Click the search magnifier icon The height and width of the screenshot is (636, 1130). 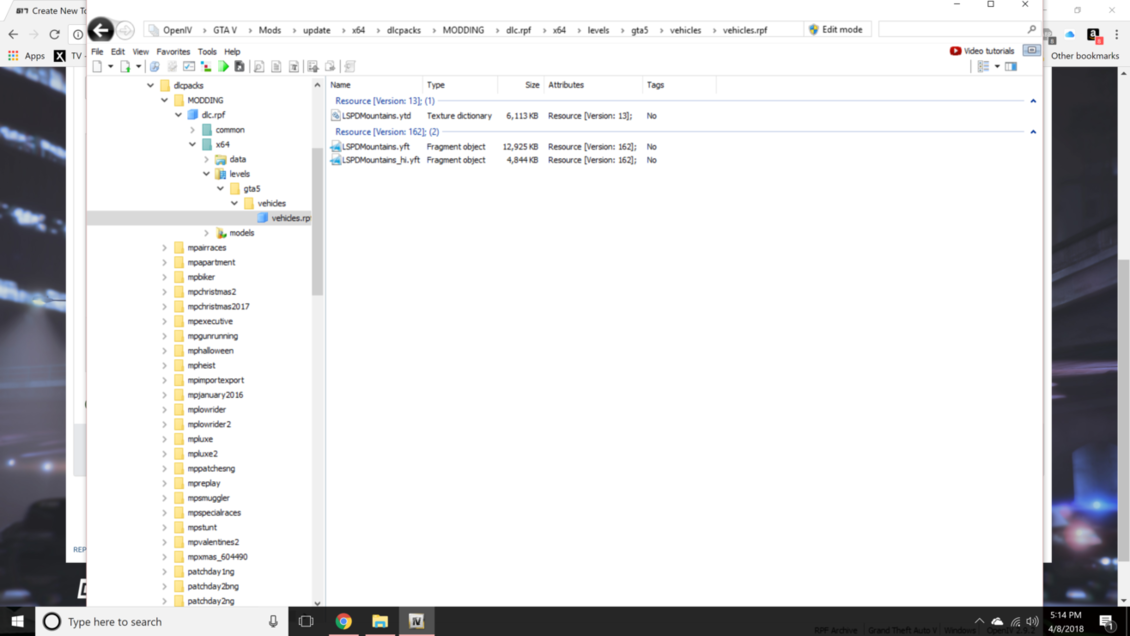(1031, 30)
